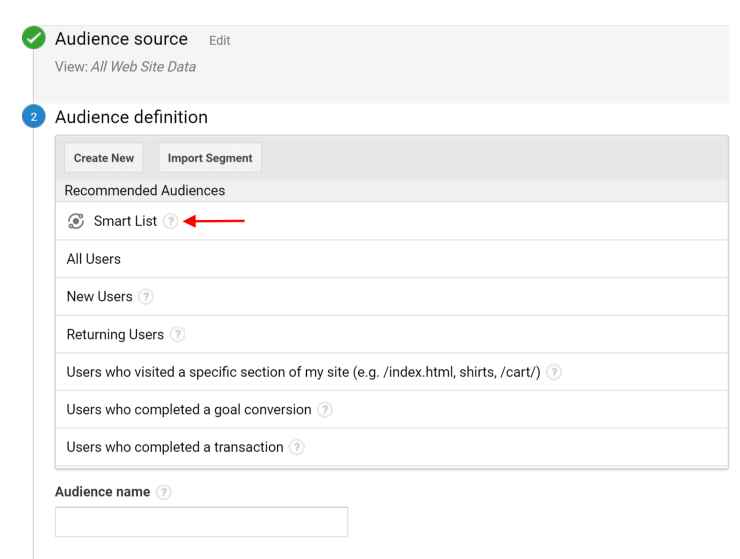
Task: Open help icon next to New Users
Action: pos(146,296)
